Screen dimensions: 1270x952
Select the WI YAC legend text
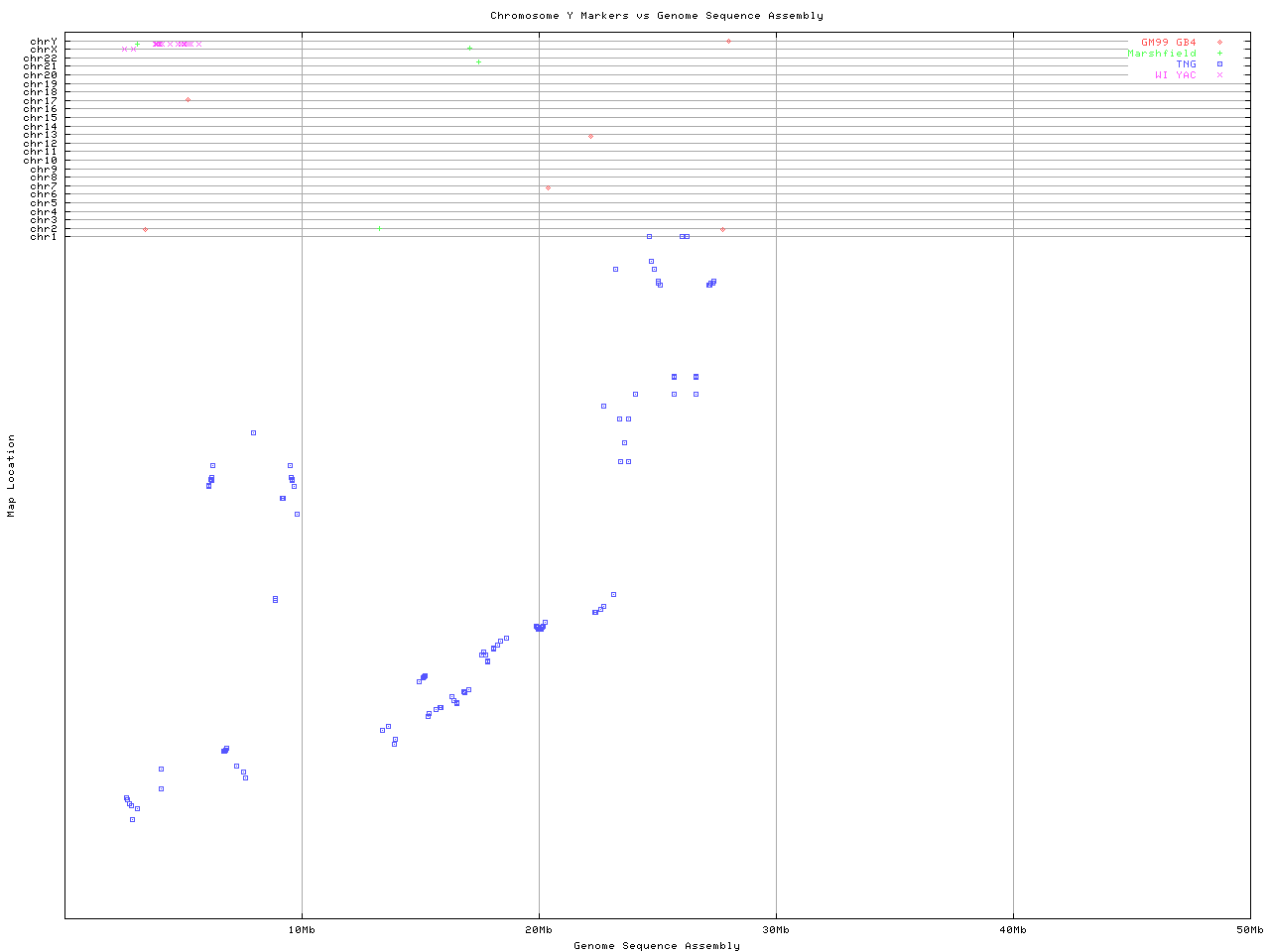[x=1175, y=75]
